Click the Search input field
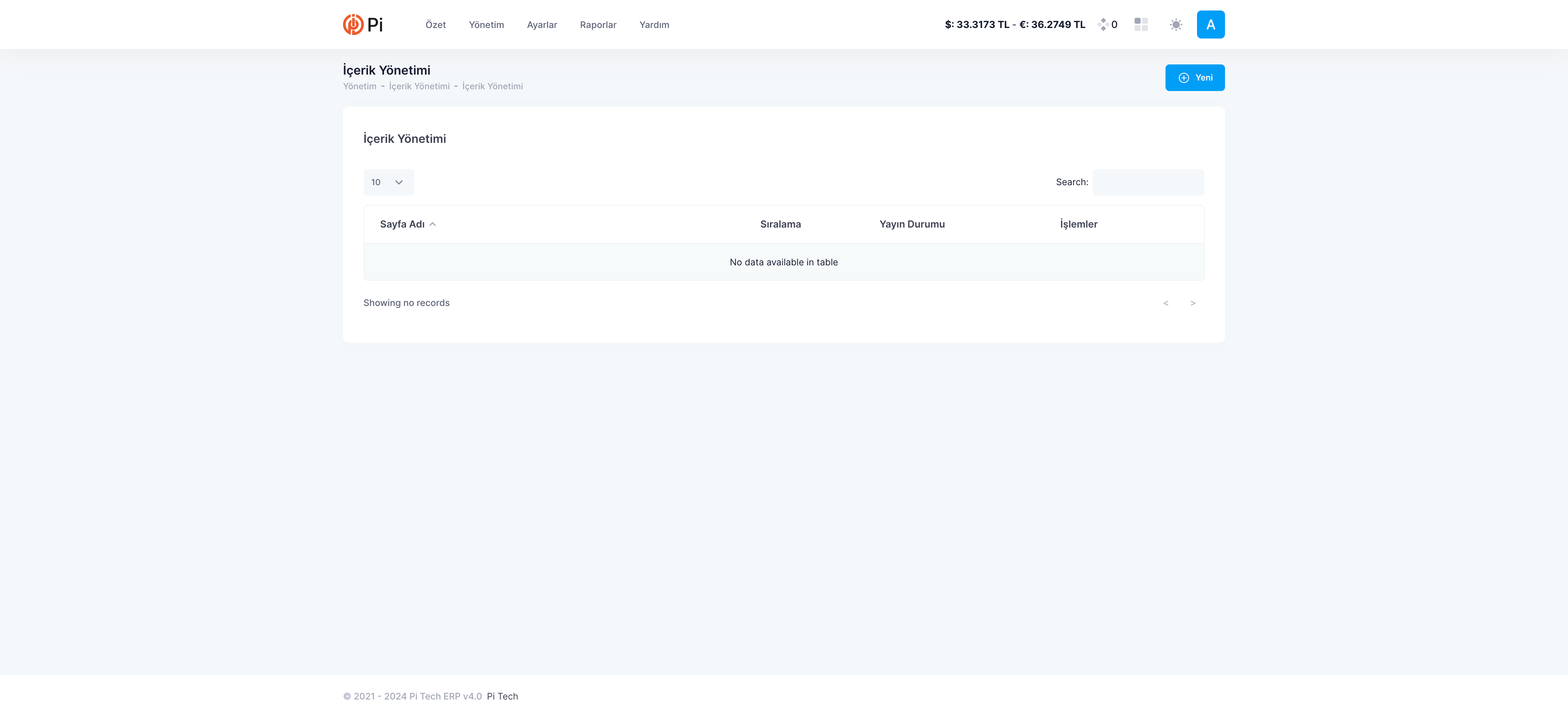1568x717 pixels. click(x=1148, y=182)
